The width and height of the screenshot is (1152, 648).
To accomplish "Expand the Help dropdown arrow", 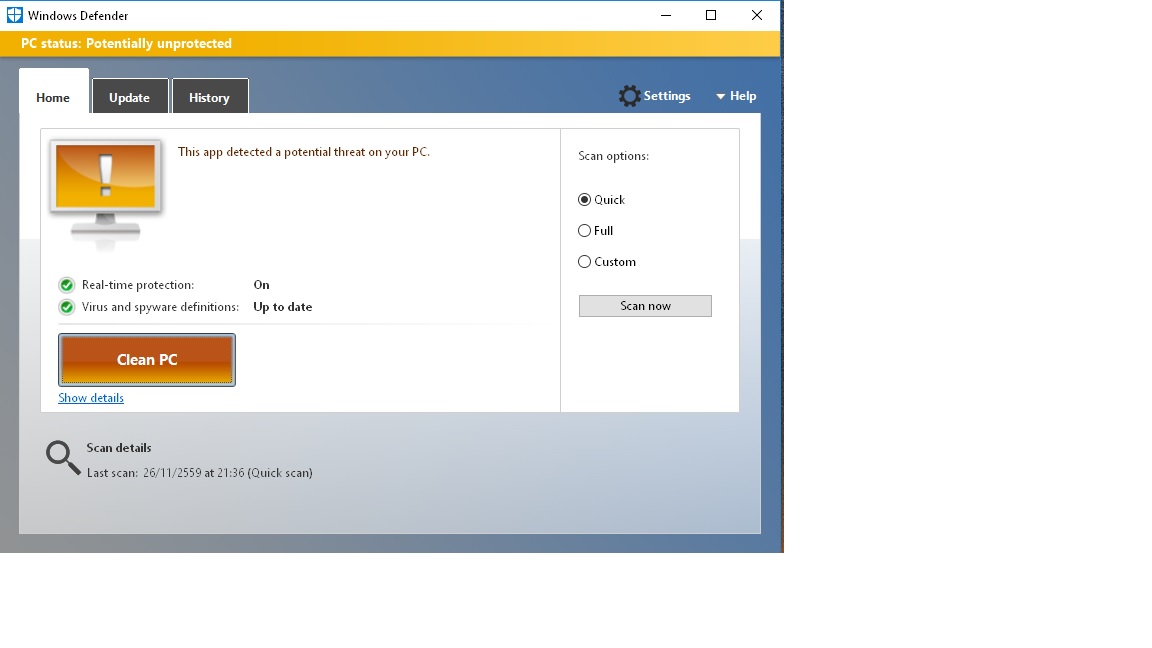I will click(x=721, y=96).
